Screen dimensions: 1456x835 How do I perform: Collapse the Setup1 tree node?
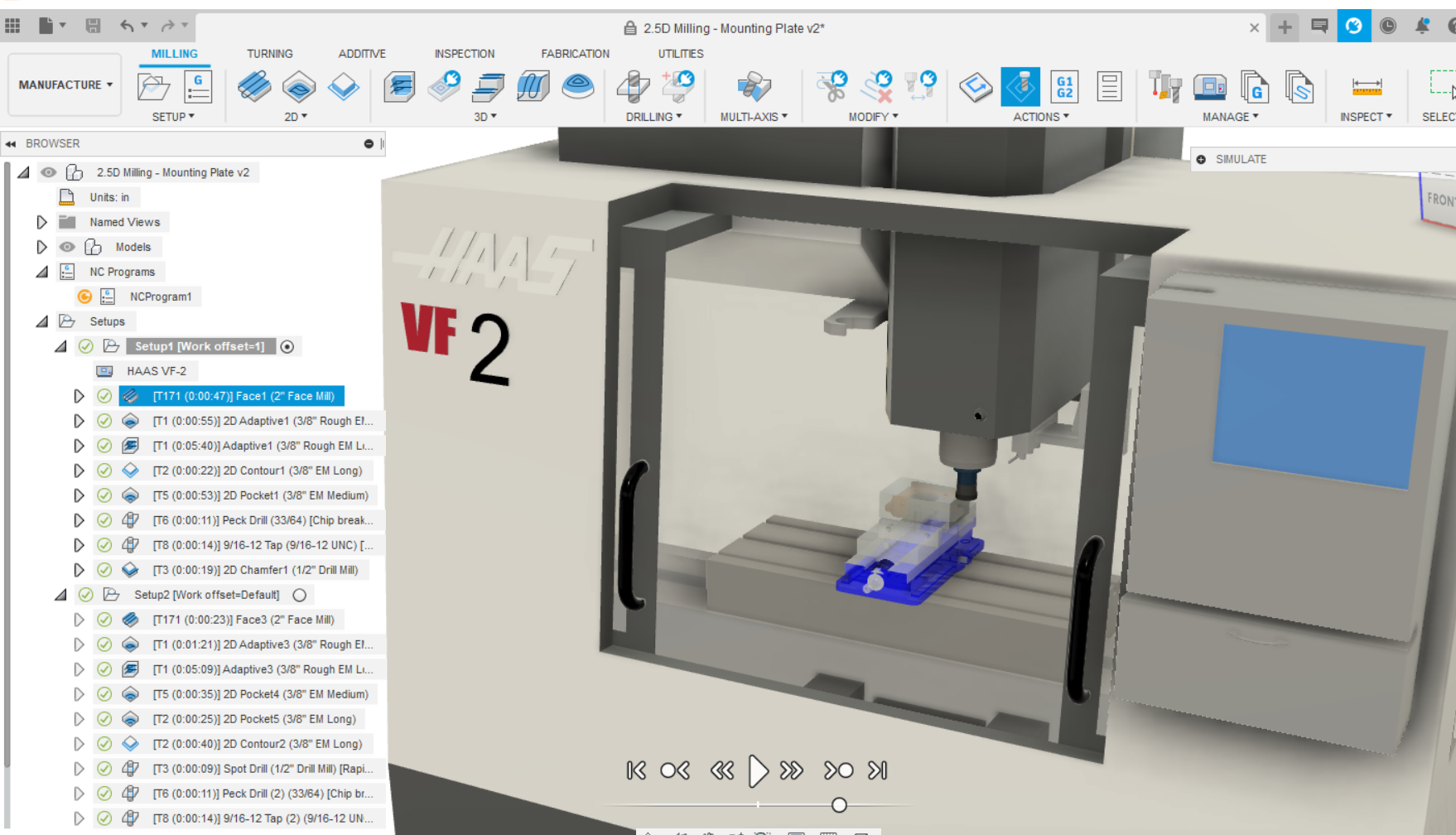click(60, 346)
